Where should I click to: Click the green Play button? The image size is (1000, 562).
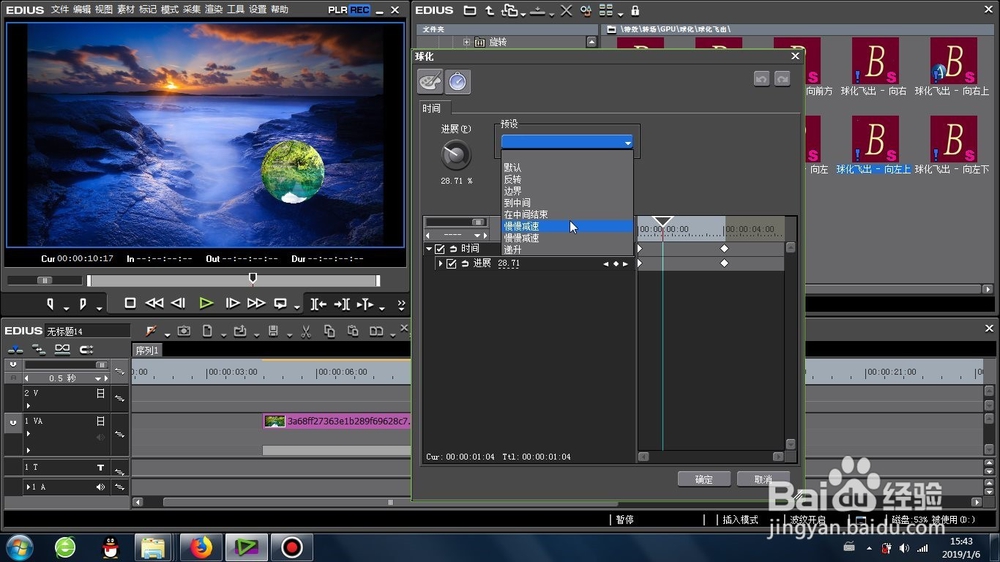point(205,304)
